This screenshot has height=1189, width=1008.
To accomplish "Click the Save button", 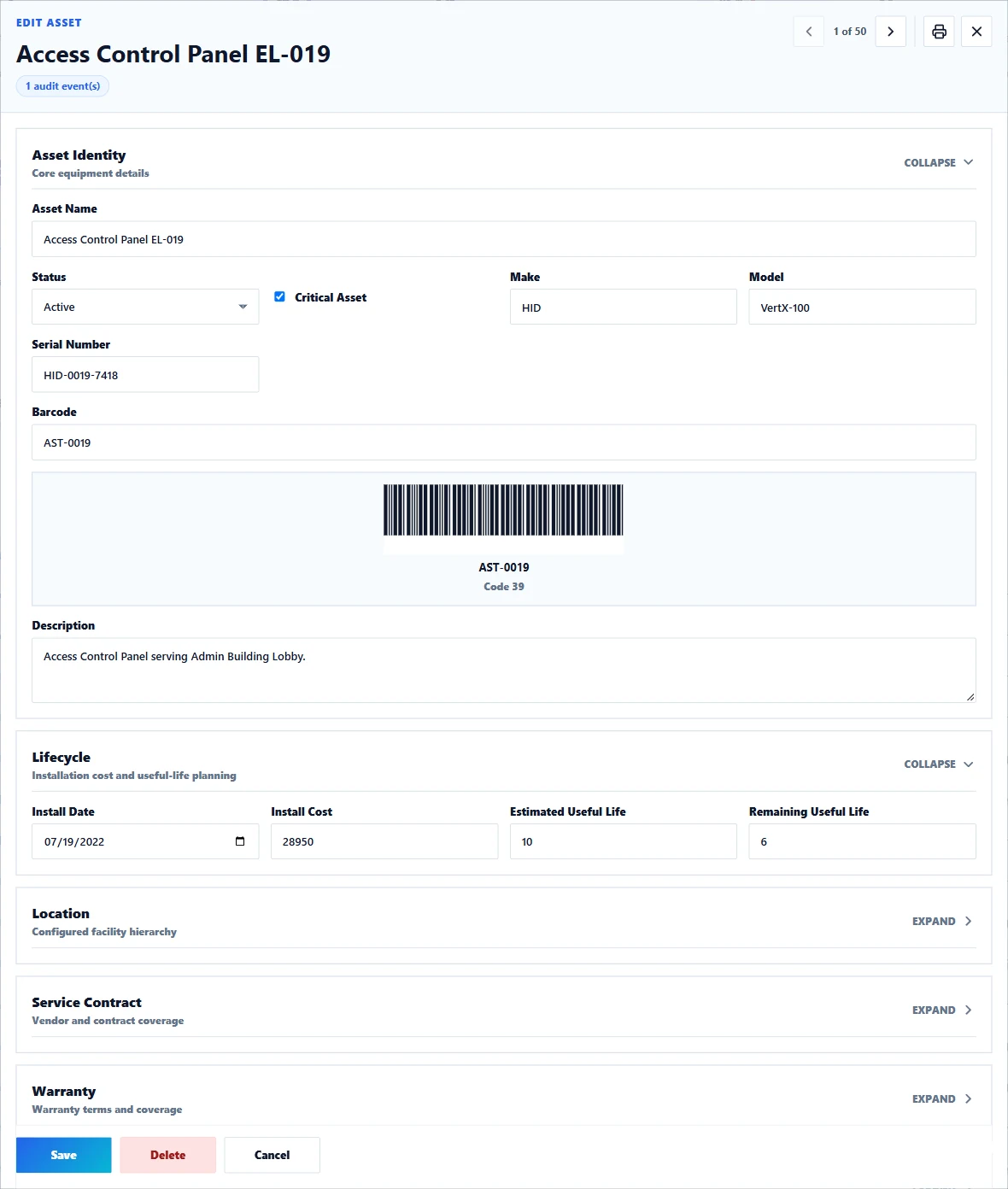I will coord(64,1155).
